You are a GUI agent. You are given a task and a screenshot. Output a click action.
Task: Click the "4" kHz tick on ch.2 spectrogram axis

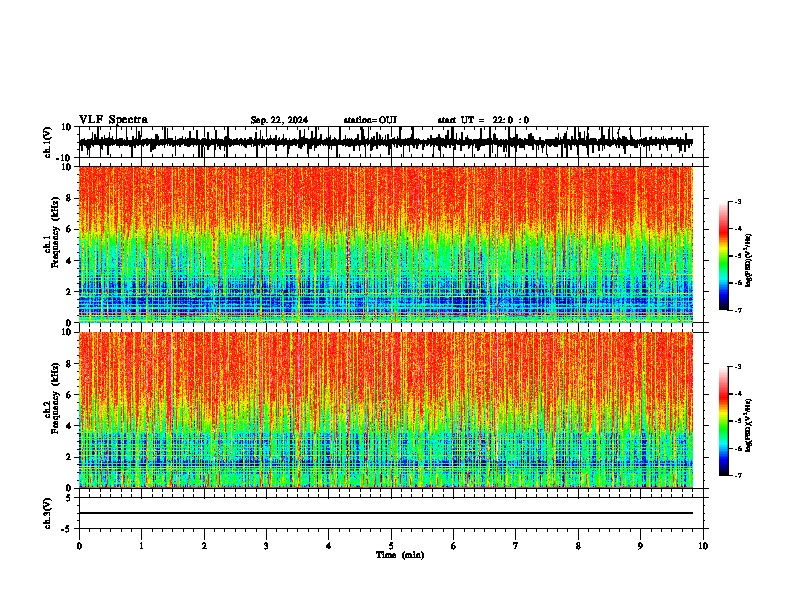point(70,426)
